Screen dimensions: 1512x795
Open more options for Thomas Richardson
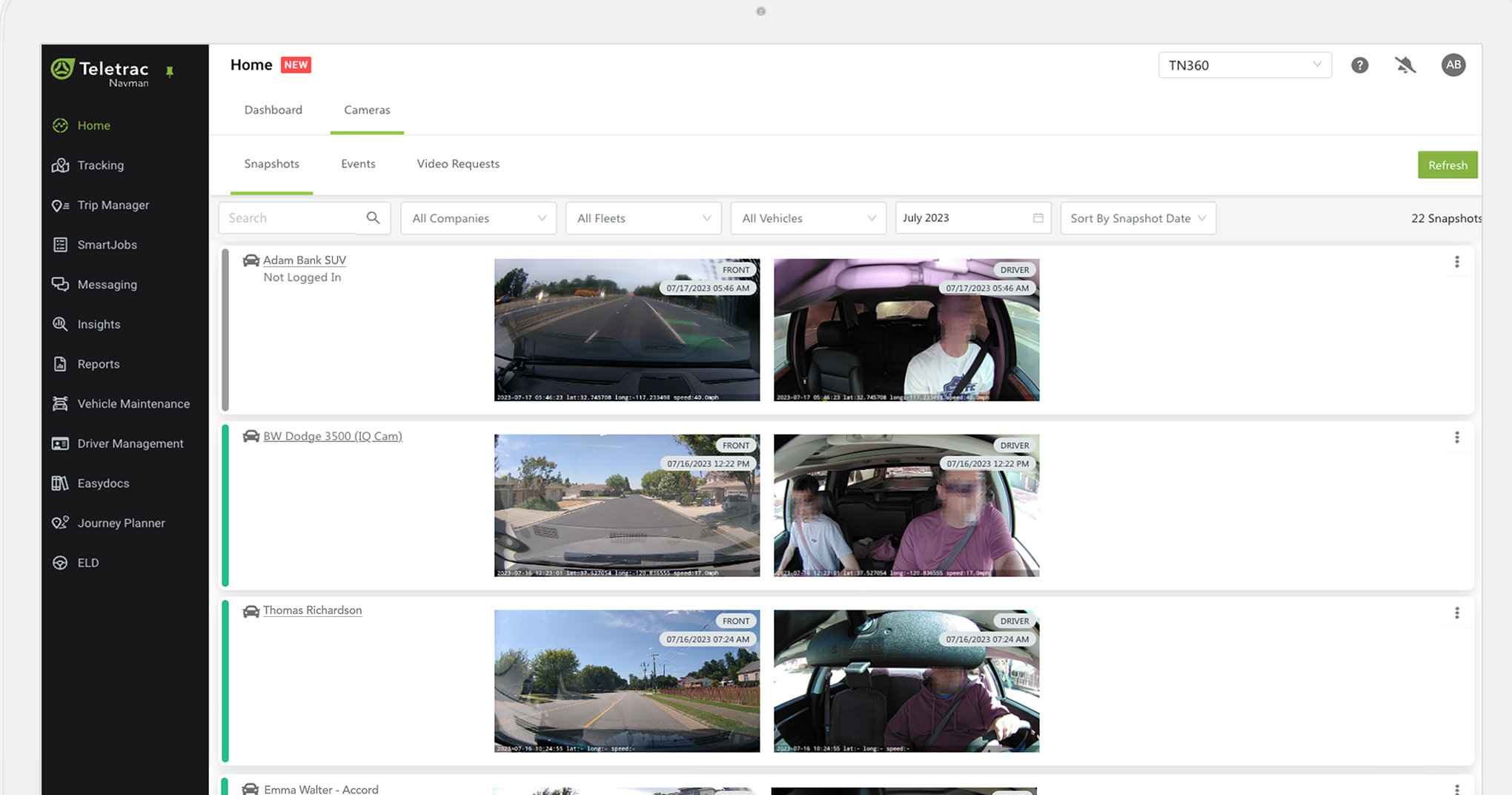(x=1456, y=613)
